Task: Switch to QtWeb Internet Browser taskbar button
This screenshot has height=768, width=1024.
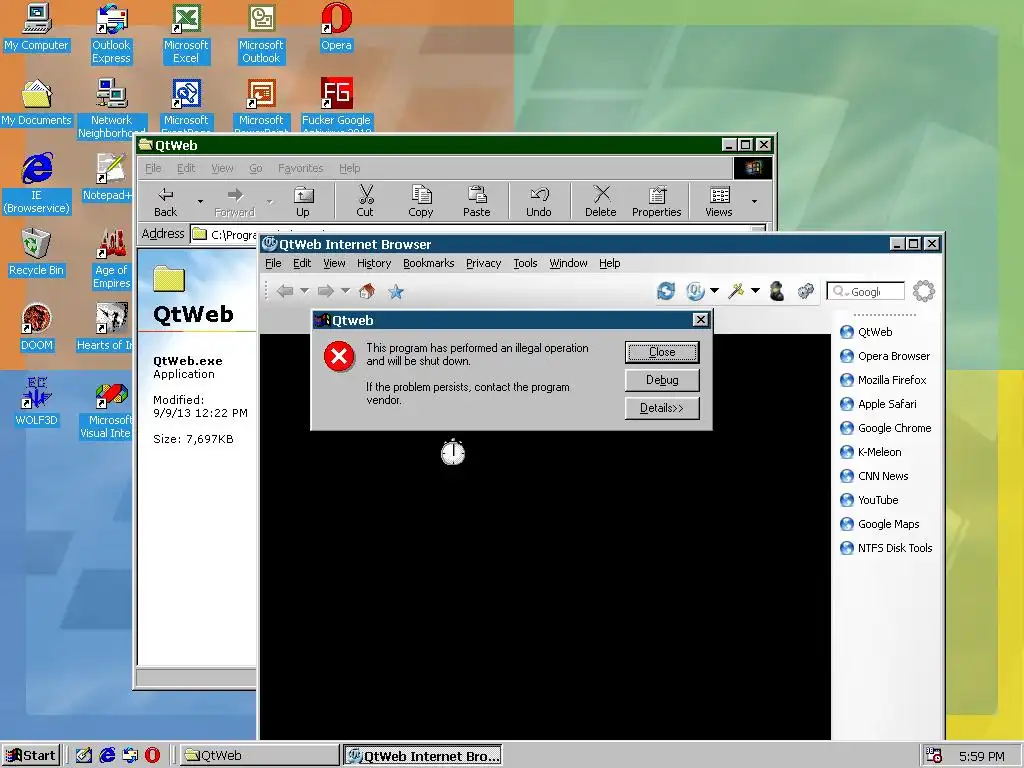Action: (x=423, y=756)
